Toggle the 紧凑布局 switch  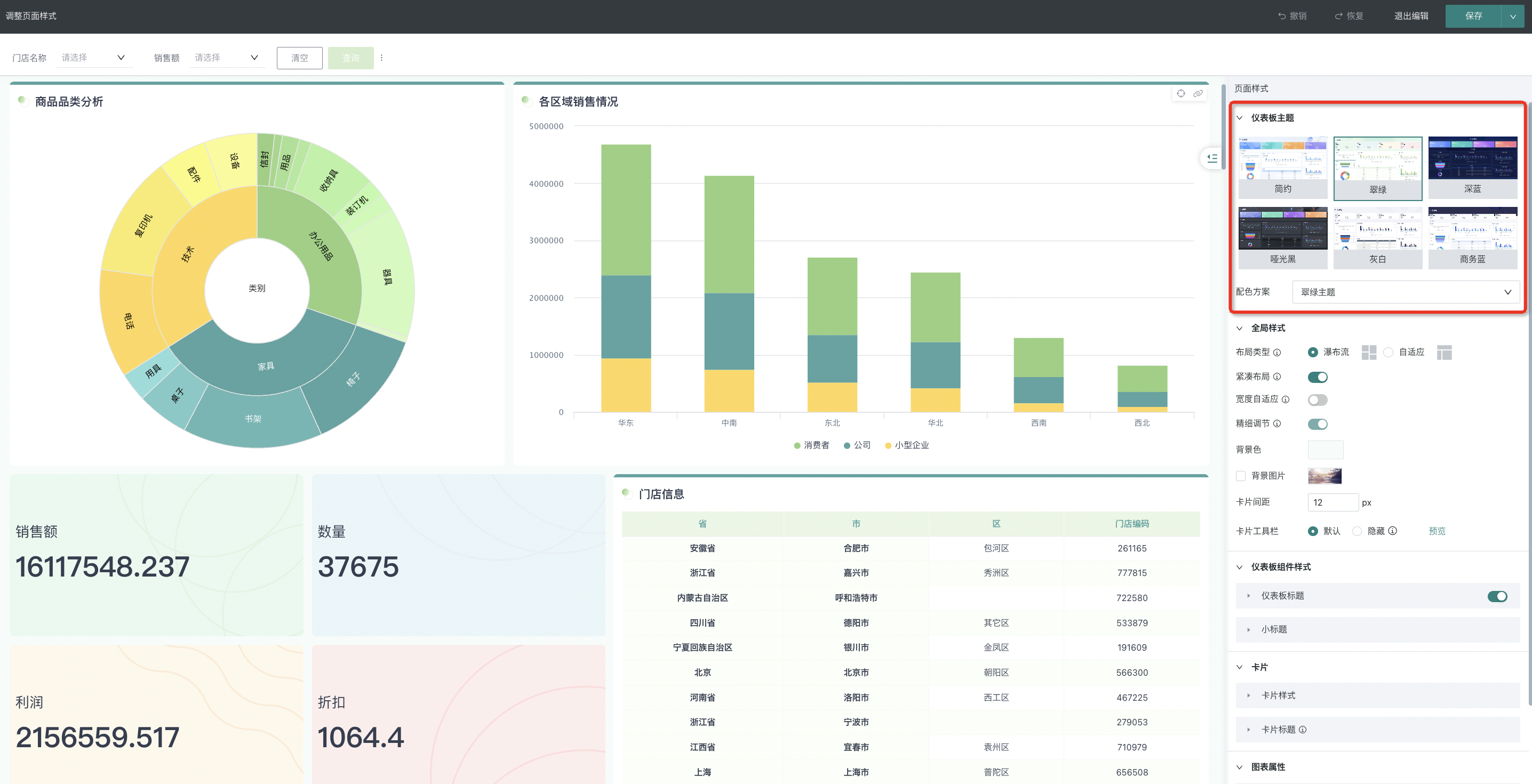[x=1318, y=377]
